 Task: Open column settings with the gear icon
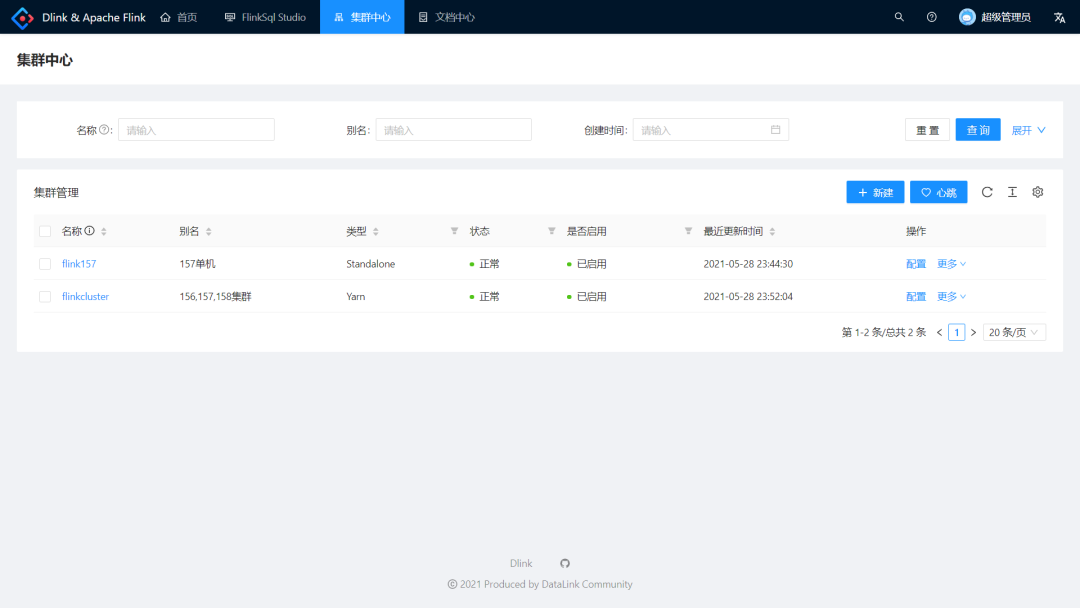[1037, 191]
